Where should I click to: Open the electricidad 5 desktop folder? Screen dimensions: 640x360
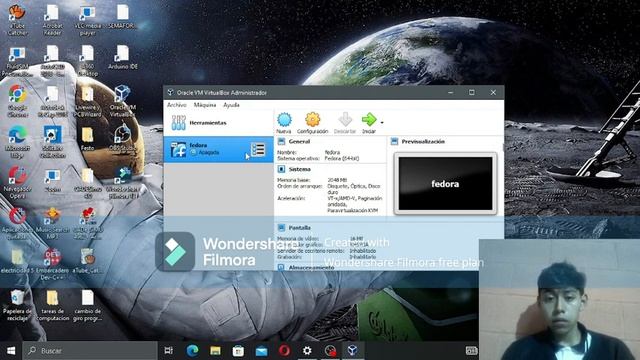(x=17, y=261)
